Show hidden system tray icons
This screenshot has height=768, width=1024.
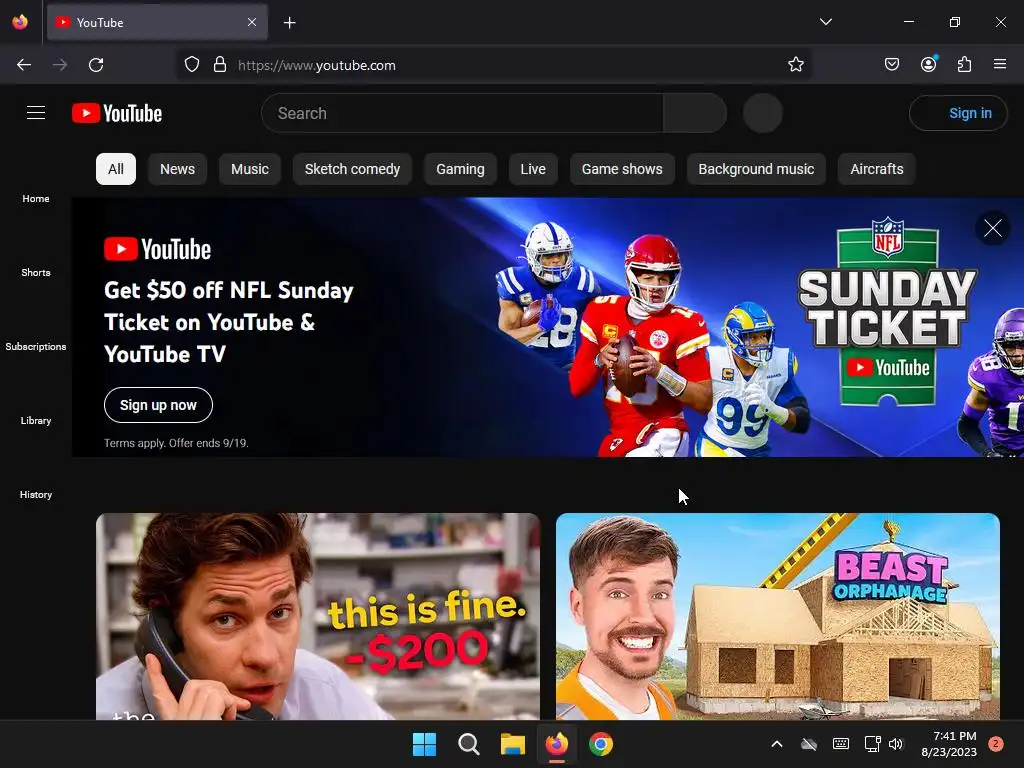coord(777,744)
